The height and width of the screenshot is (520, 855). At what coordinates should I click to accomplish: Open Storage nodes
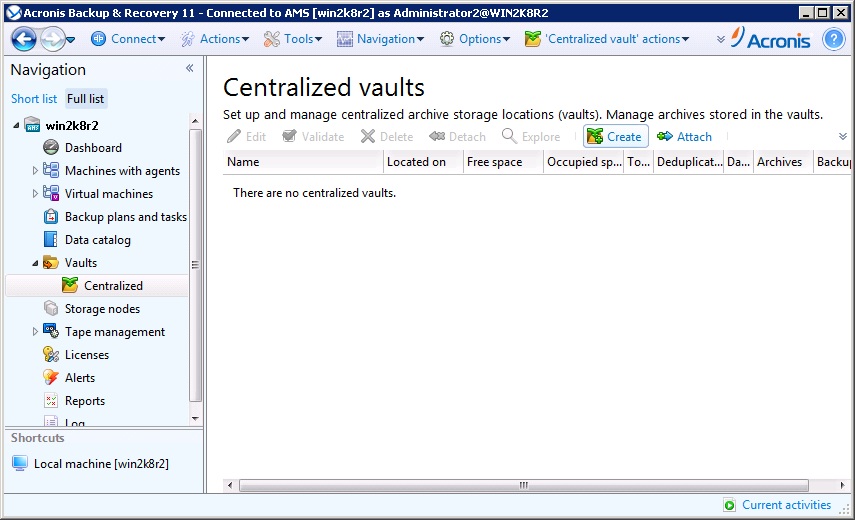point(103,309)
